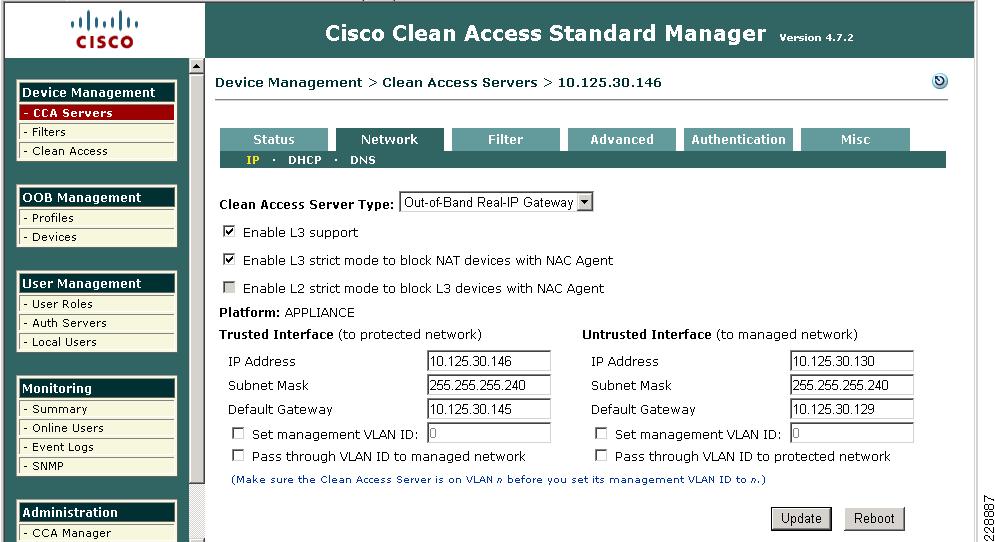Click the trusted Default Gateway field
Screen dimensions: 995x542
[x=489, y=409]
